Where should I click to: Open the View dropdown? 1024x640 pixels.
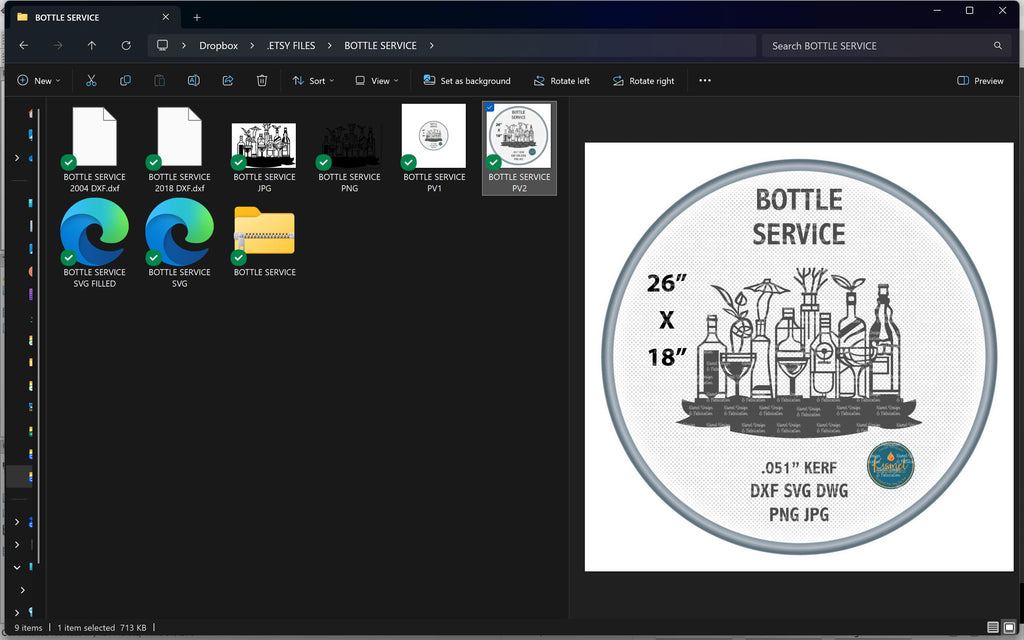[377, 80]
